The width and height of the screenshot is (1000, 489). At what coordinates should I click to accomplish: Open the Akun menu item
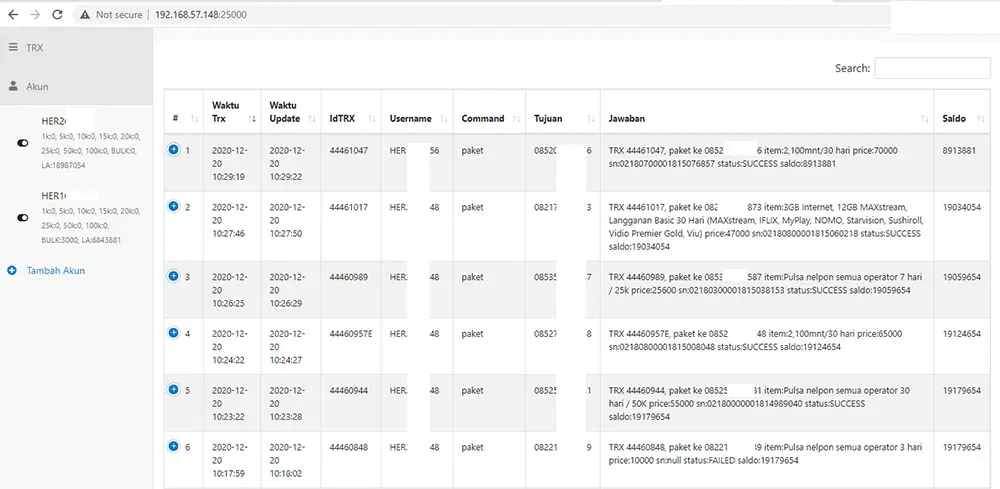click(37, 87)
